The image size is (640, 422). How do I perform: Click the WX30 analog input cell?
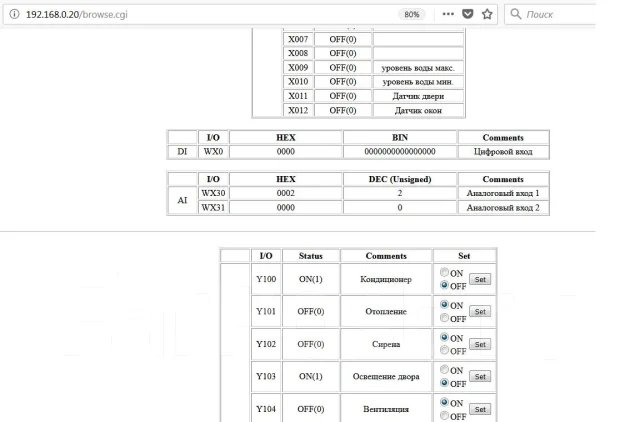[x=213, y=193]
